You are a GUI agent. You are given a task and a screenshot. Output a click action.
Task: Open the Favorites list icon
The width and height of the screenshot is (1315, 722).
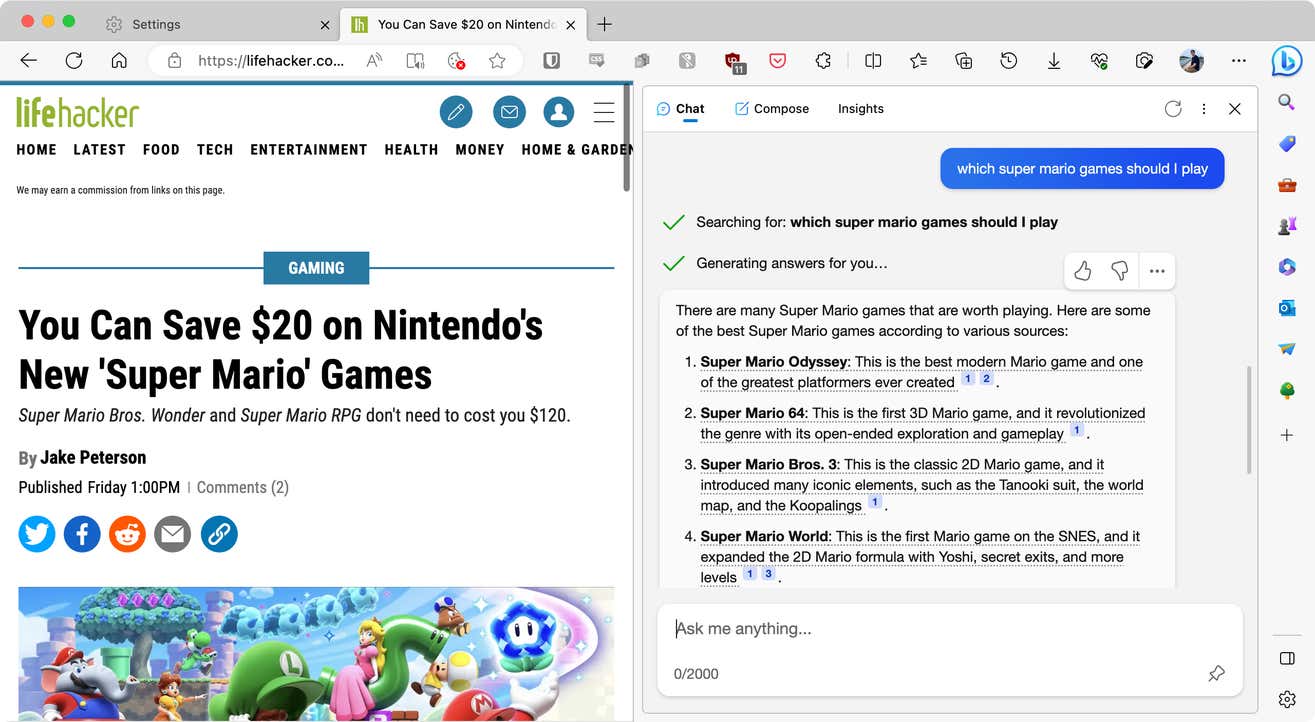(x=918, y=61)
